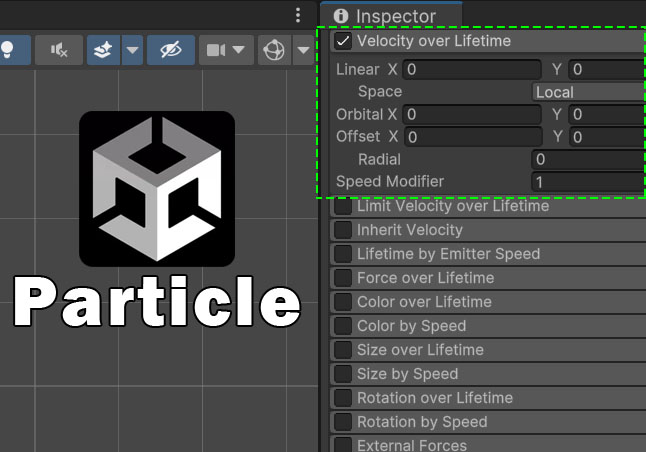Click the Unity logo image
The height and width of the screenshot is (452, 646).
[x=157, y=189]
